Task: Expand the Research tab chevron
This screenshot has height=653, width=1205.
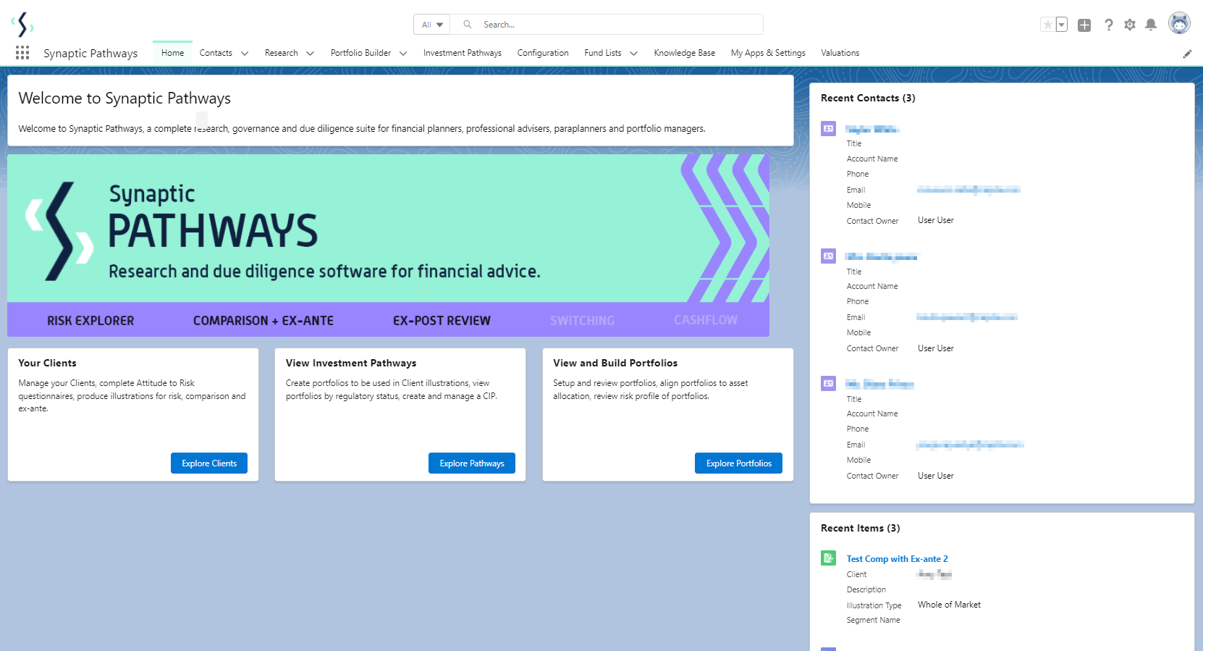Action: 310,54
